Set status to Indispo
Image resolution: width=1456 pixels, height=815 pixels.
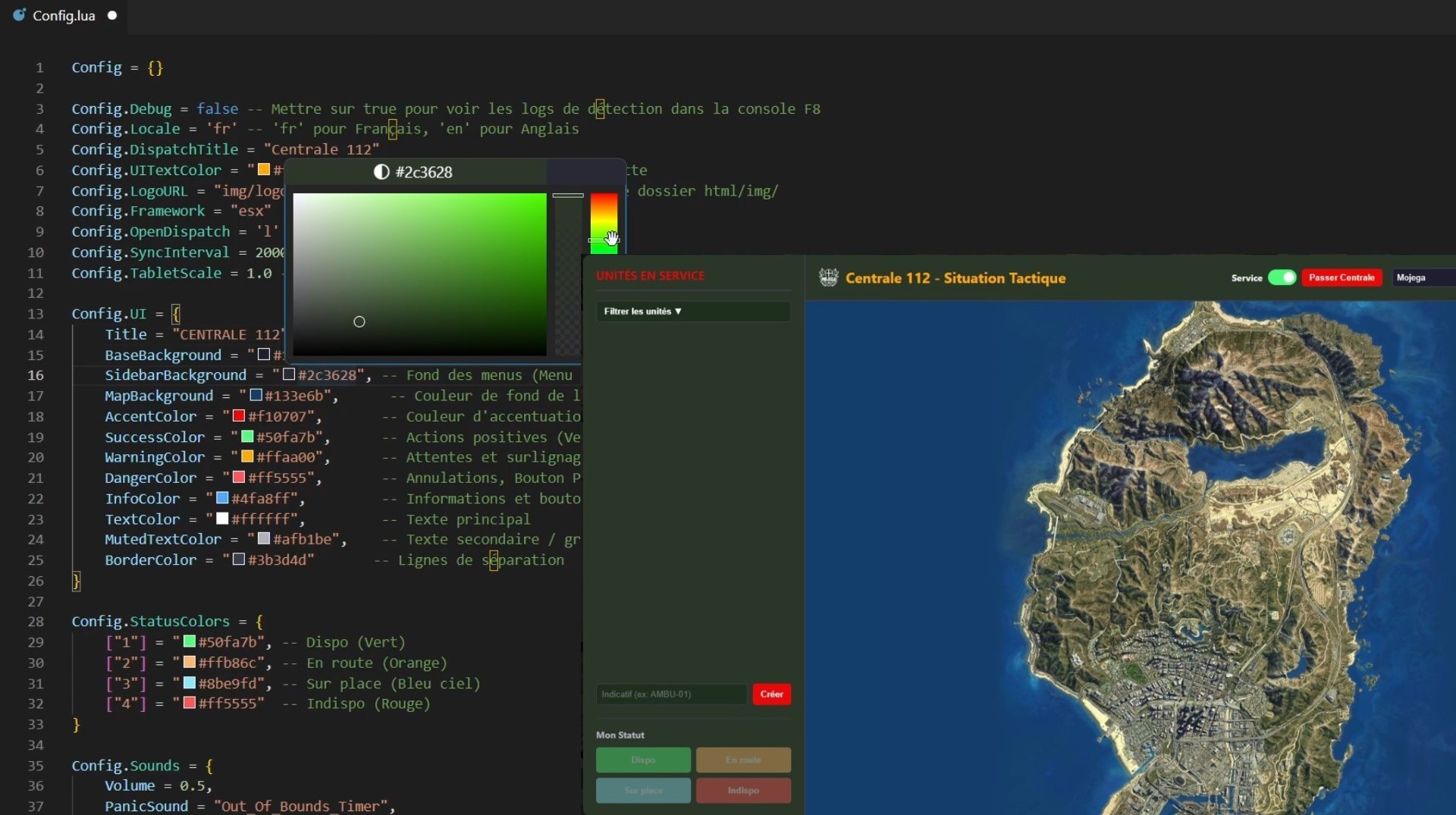[x=743, y=790]
